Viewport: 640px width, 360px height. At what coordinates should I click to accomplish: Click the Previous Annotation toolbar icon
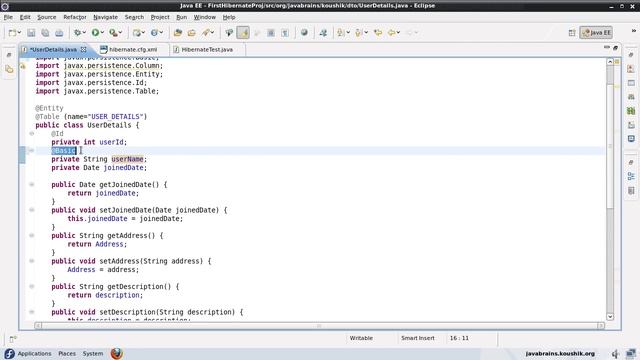358,33
